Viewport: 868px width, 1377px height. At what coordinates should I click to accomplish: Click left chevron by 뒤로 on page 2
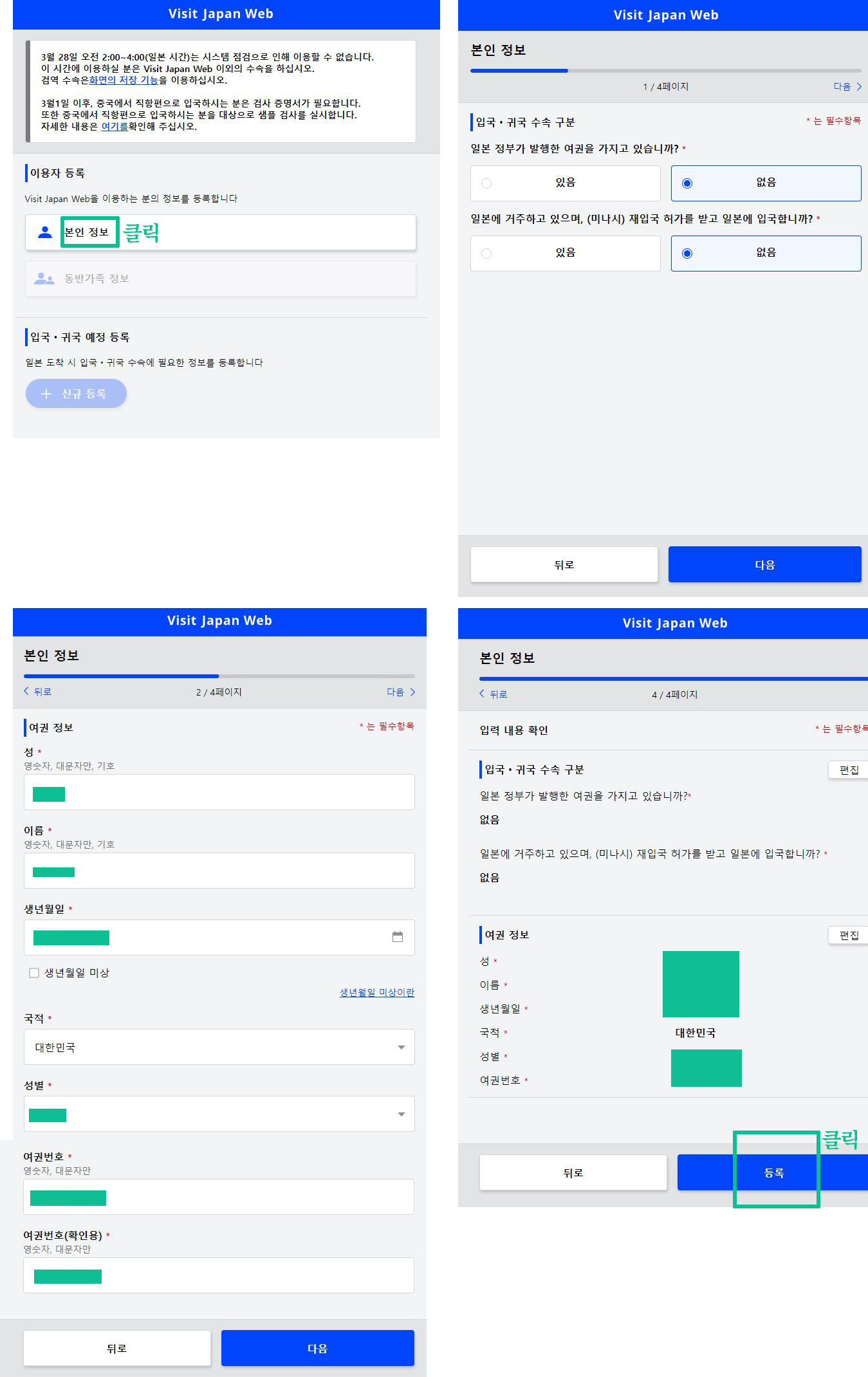coord(26,691)
